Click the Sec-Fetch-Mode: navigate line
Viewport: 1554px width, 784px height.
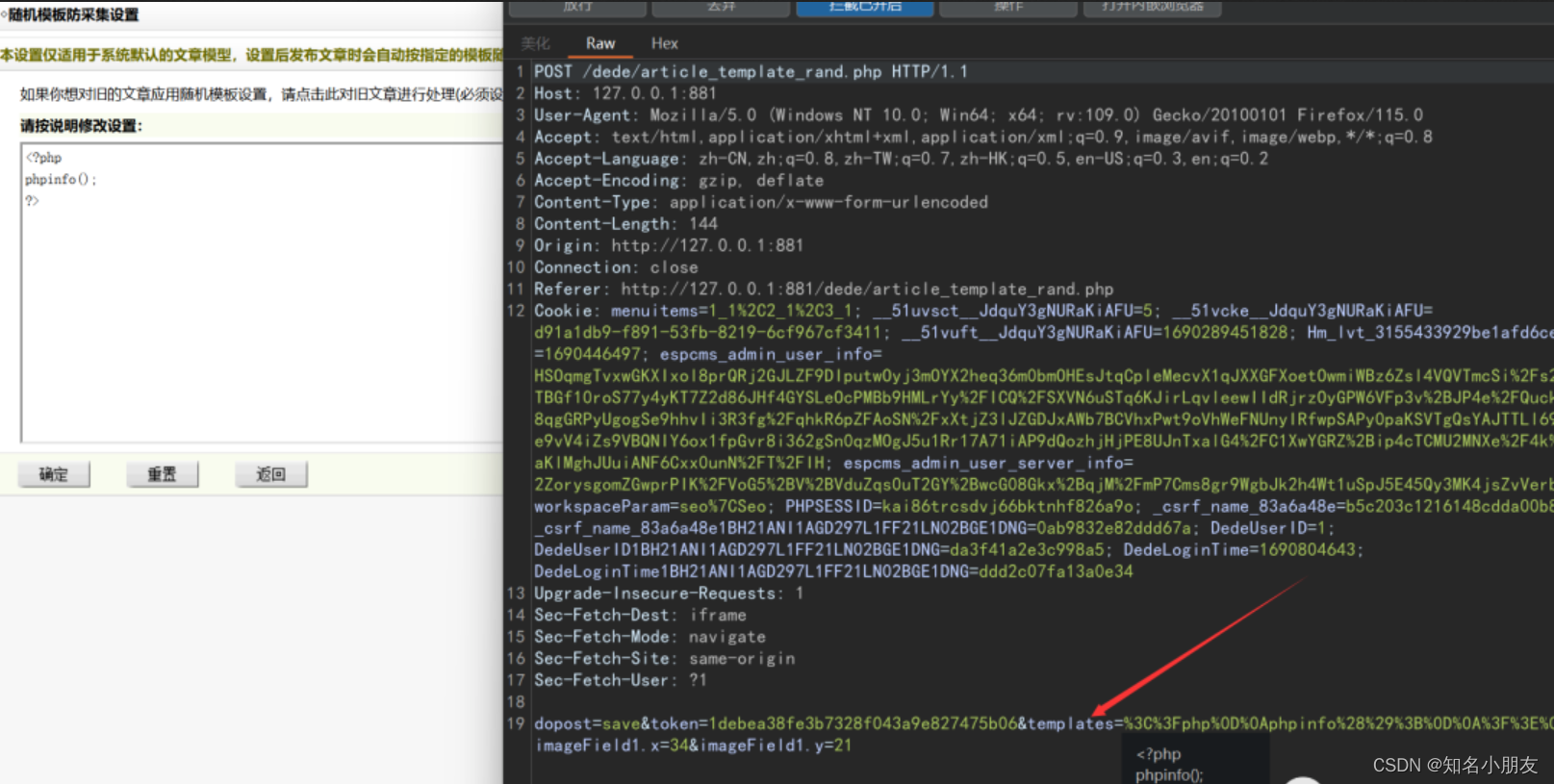coord(650,637)
